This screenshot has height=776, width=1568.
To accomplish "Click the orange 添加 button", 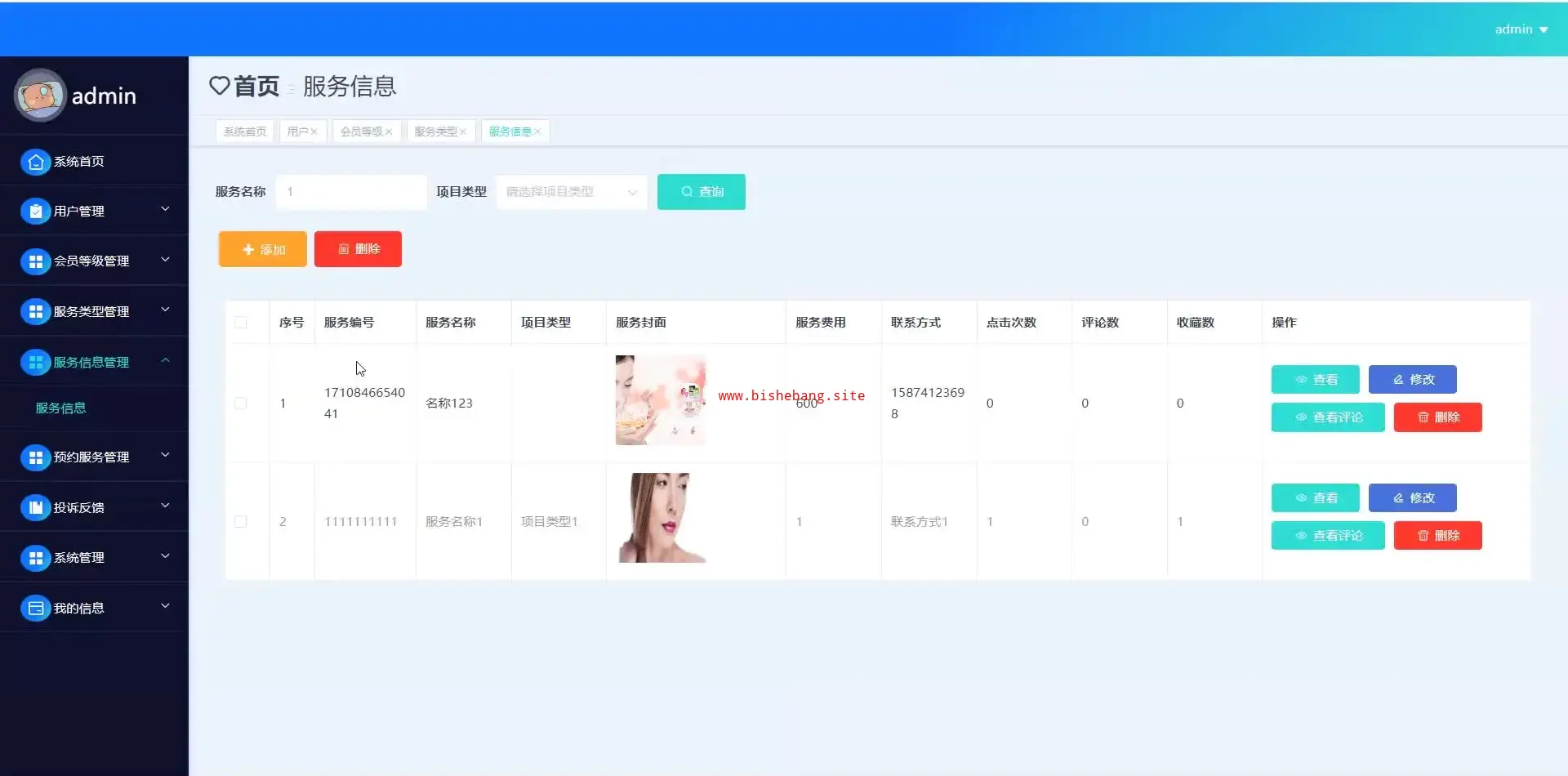I will [263, 249].
